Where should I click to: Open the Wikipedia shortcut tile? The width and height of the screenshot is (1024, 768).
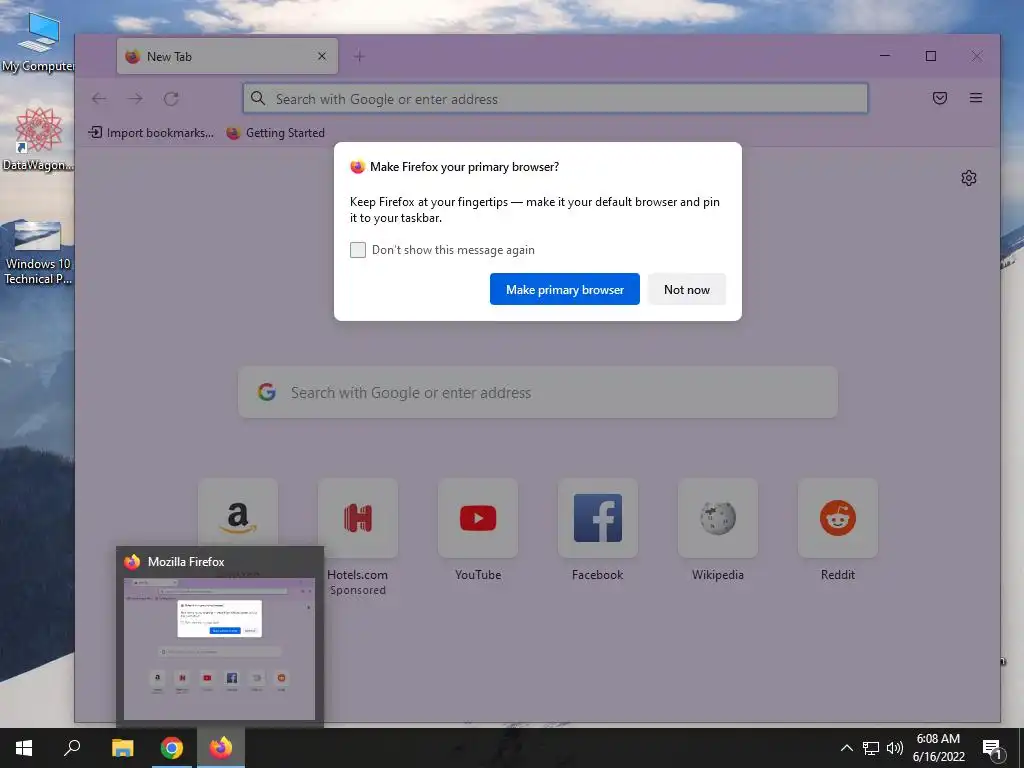point(718,518)
